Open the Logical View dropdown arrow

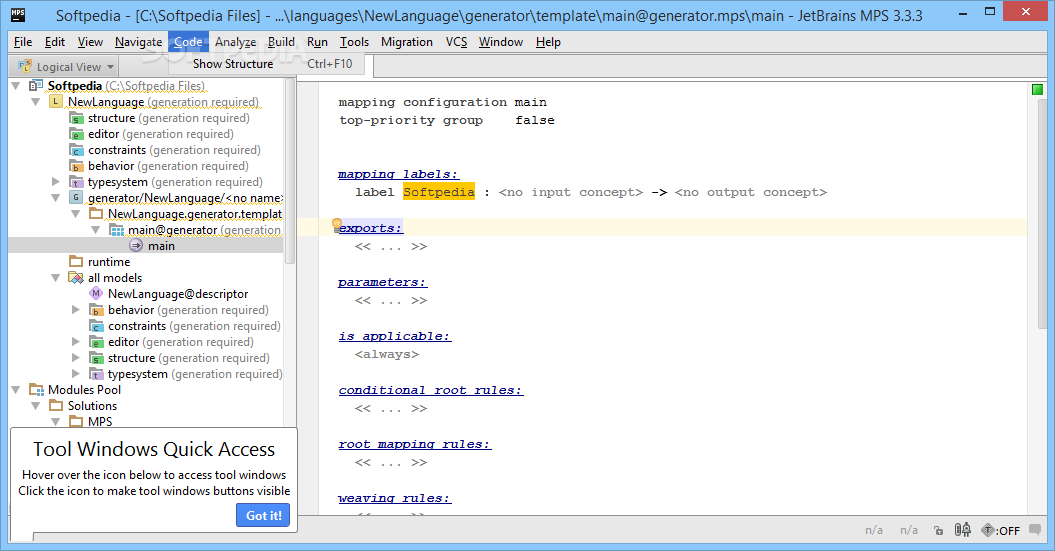coord(110,67)
